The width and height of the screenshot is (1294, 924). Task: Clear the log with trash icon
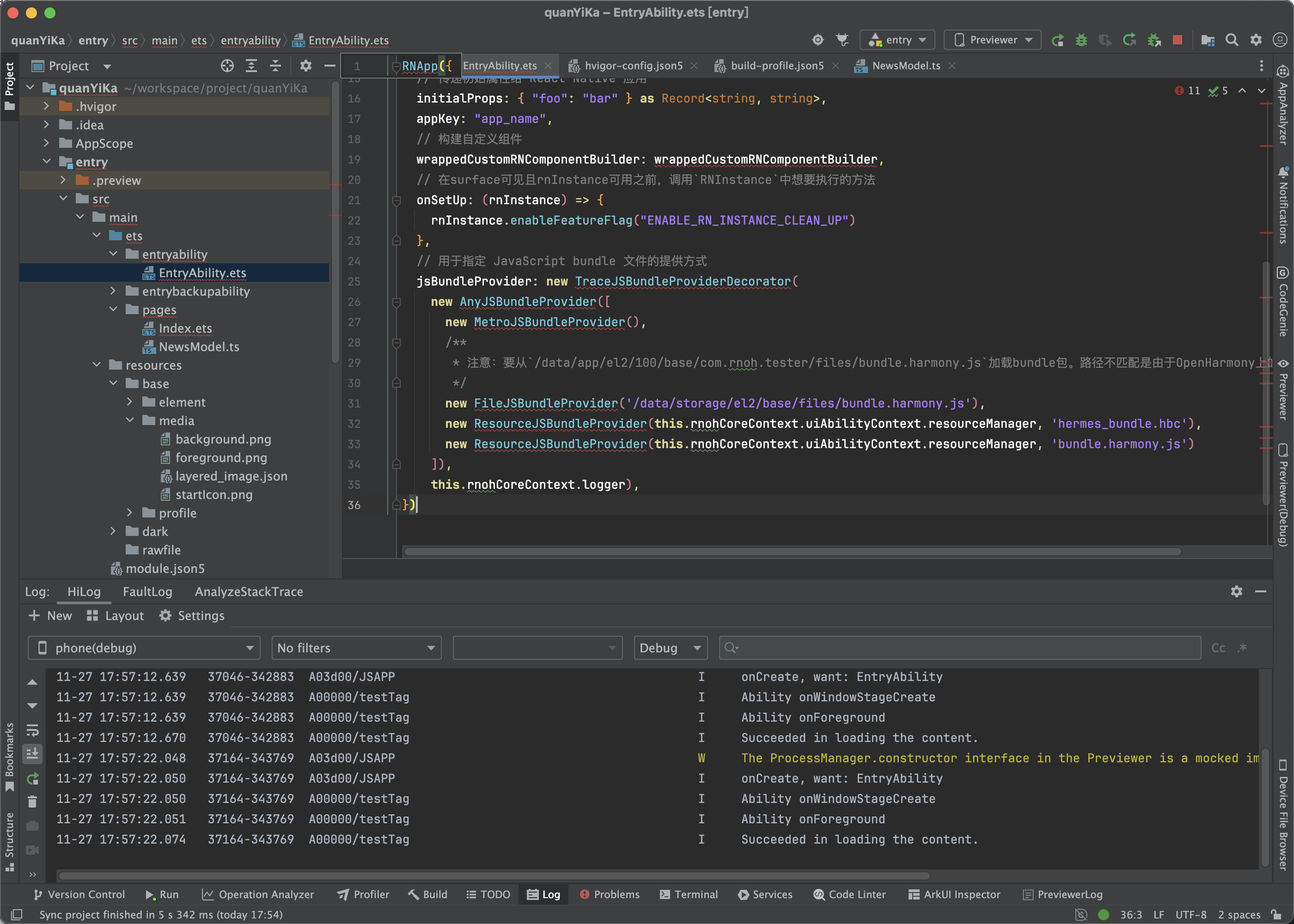point(32,801)
